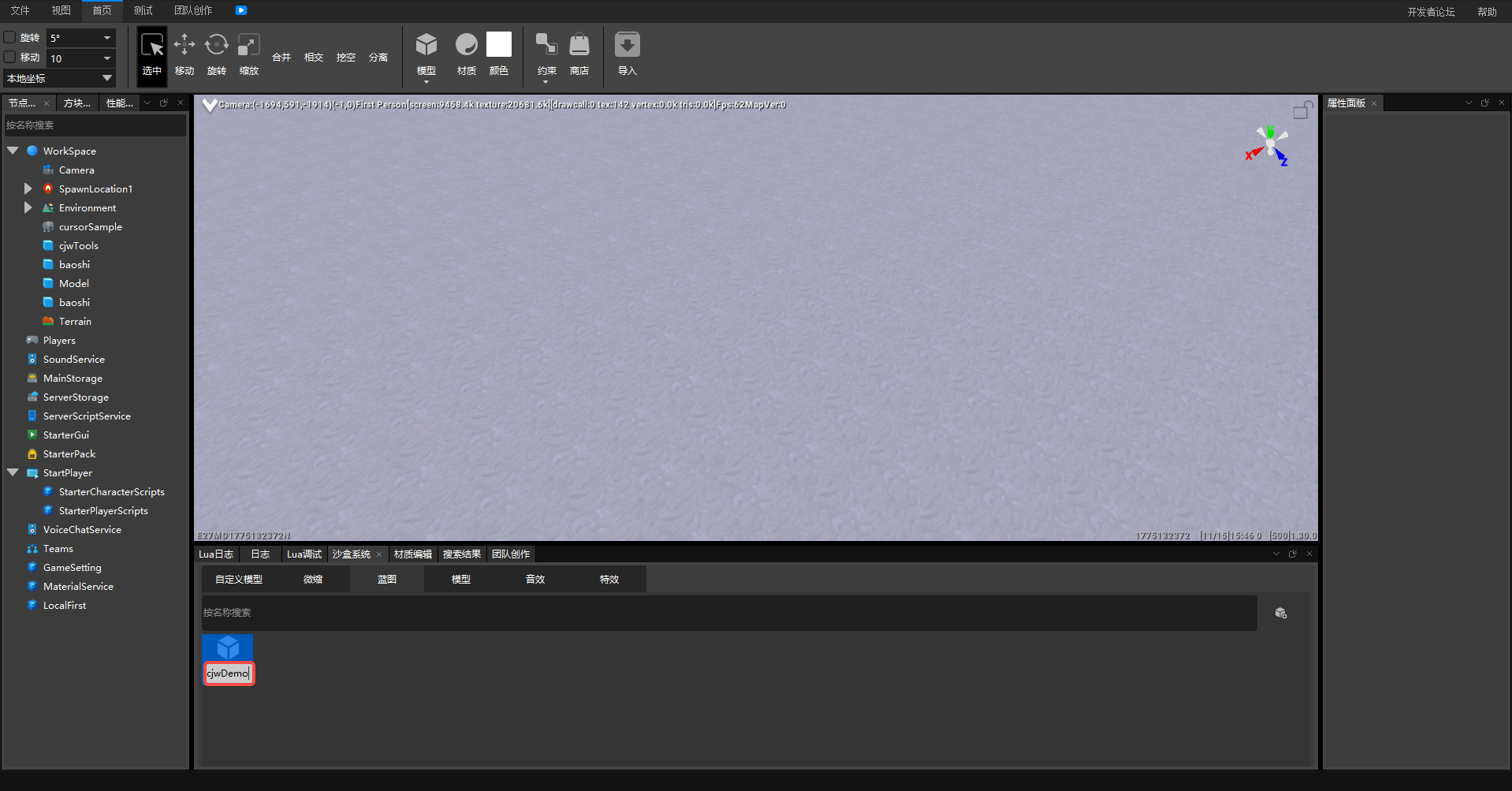The height and width of the screenshot is (791, 1512).
Task: Open the 材质 (Material) picker icon
Action: pyautogui.click(x=467, y=45)
